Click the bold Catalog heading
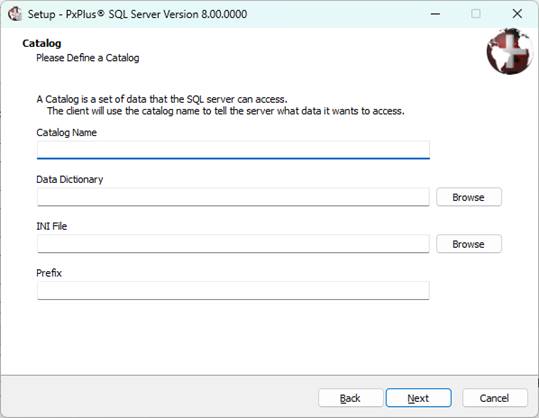 coord(42,43)
